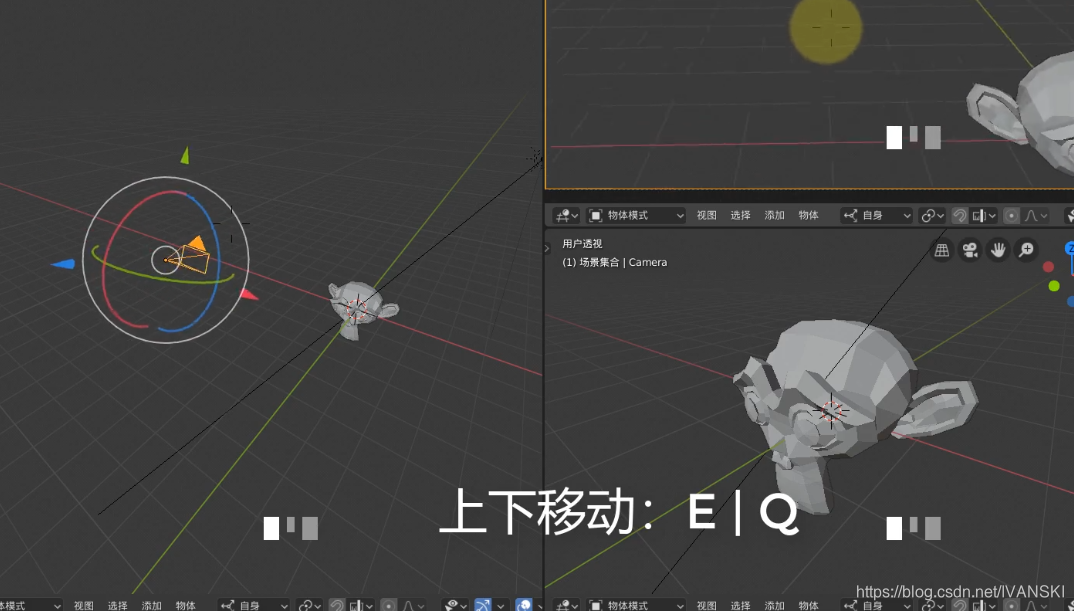Click the orange camera up-triangle marker
The image size is (1074, 611).
pyautogui.click(x=197, y=242)
